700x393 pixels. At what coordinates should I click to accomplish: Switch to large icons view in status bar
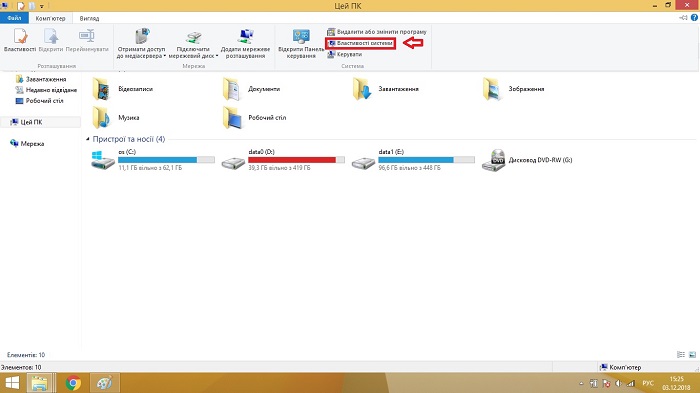692,355
